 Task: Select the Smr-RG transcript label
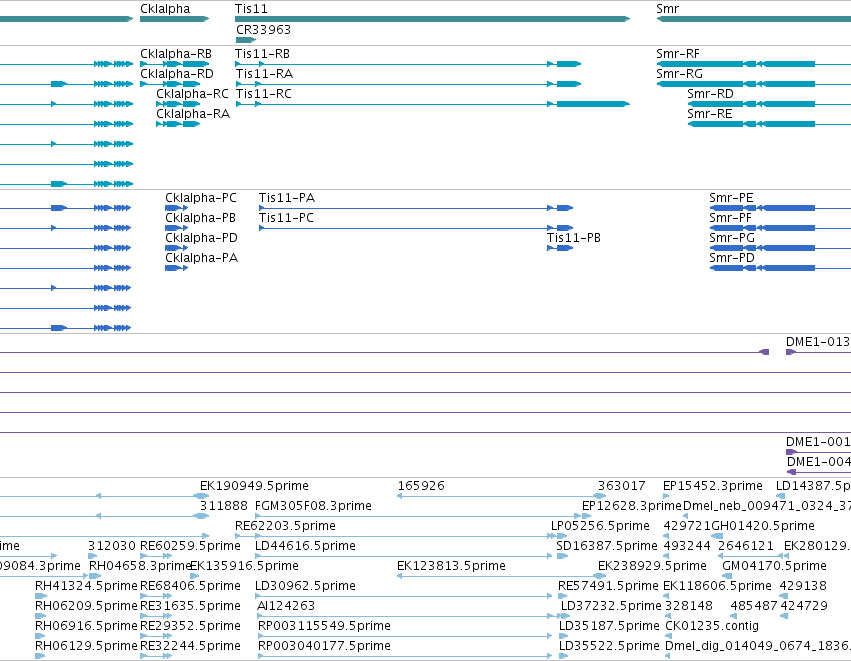(679, 74)
